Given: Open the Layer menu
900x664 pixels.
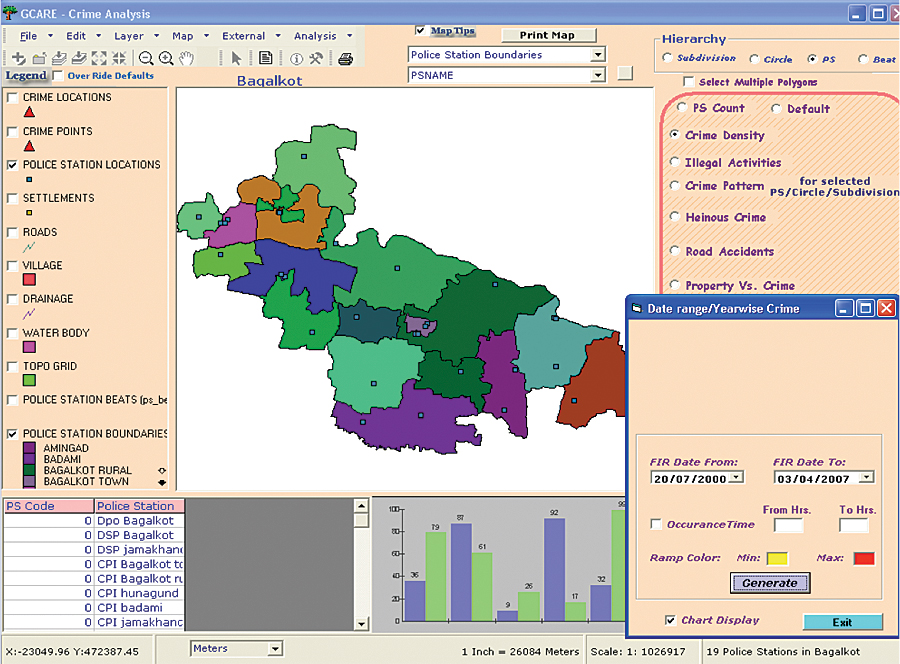Looking at the screenshot, I should tap(129, 36).
